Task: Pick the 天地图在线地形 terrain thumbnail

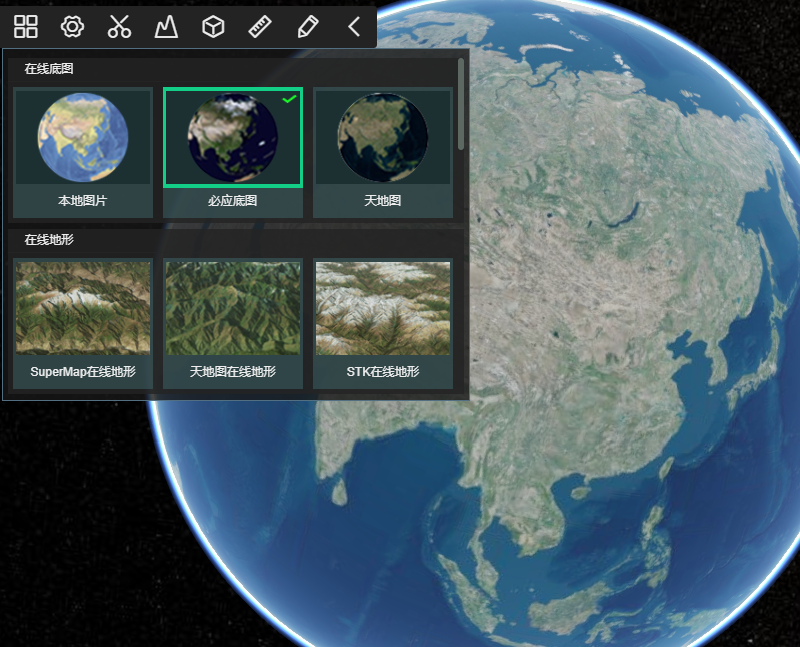Action: pyautogui.click(x=233, y=308)
